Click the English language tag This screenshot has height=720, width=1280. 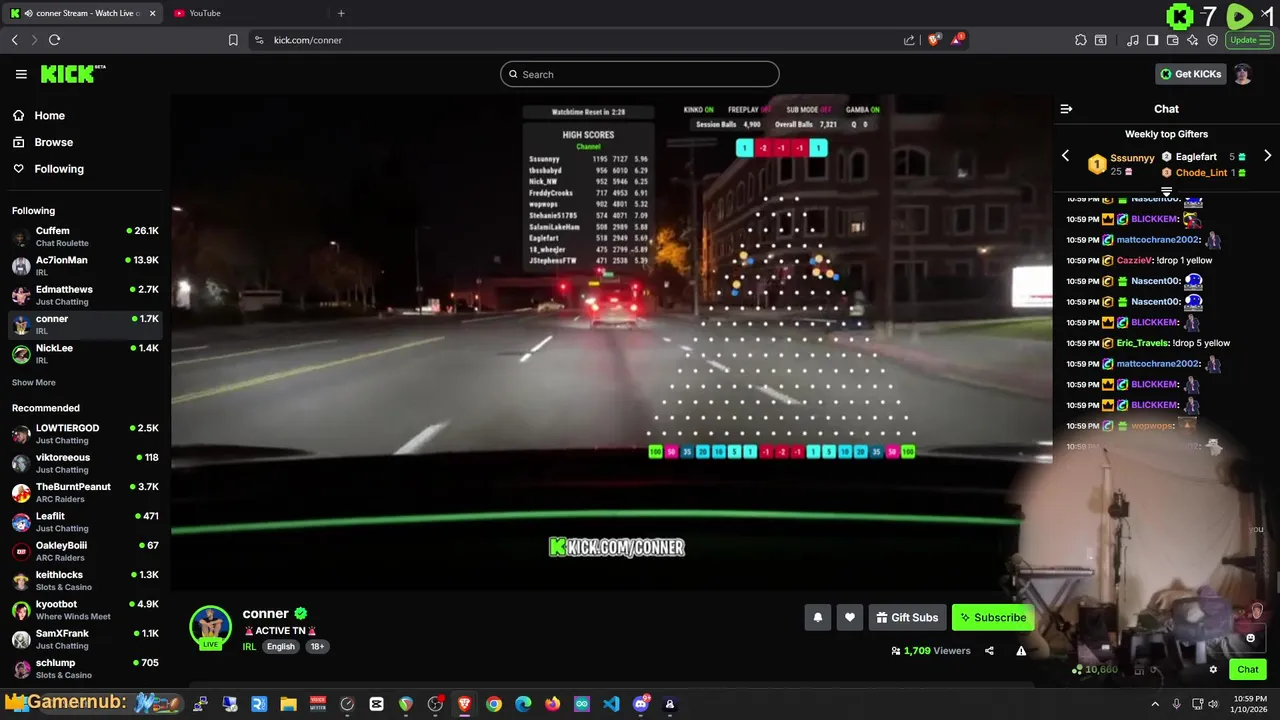pyautogui.click(x=281, y=647)
